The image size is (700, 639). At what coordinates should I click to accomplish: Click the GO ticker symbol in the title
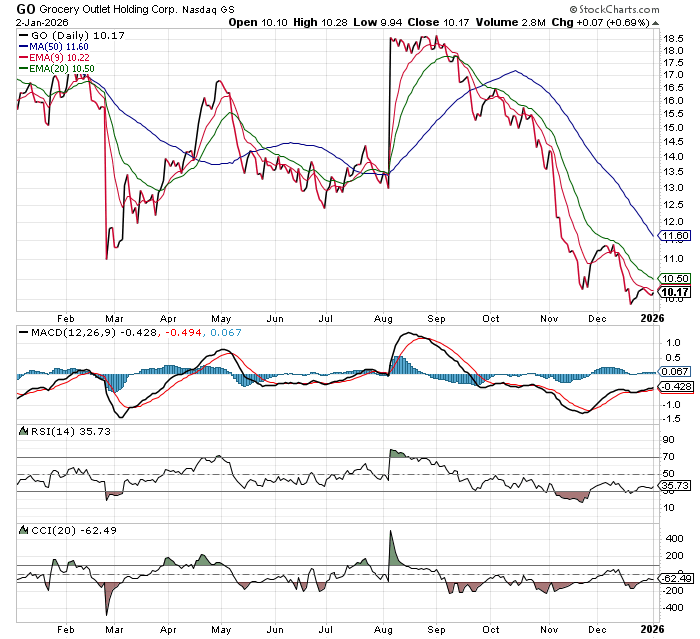pyautogui.click(x=26, y=8)
